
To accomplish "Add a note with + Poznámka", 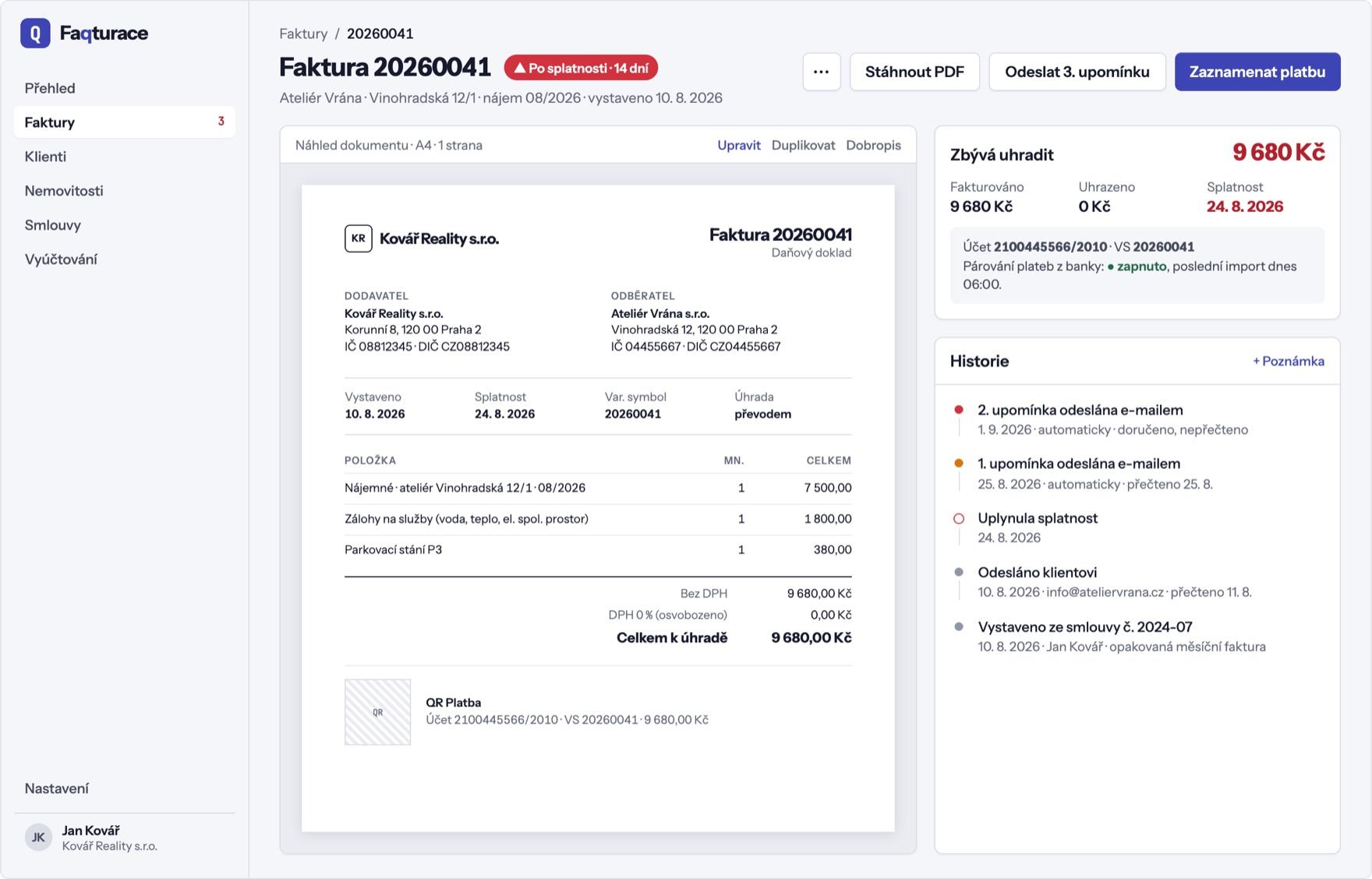I will tap(1288, 361).
